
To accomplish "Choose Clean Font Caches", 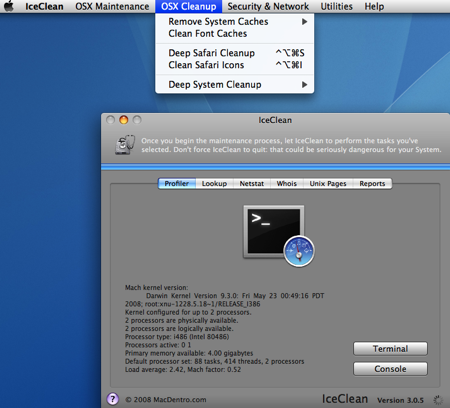I will point(234,34).
